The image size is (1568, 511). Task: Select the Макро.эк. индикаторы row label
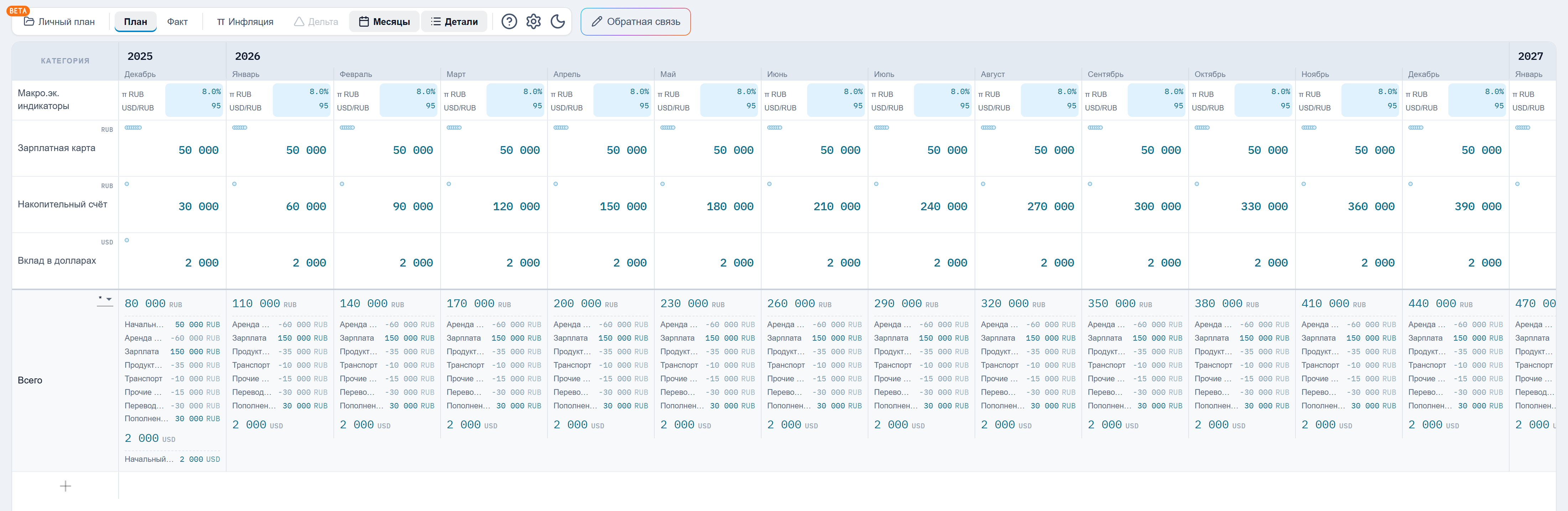point(43,100)
